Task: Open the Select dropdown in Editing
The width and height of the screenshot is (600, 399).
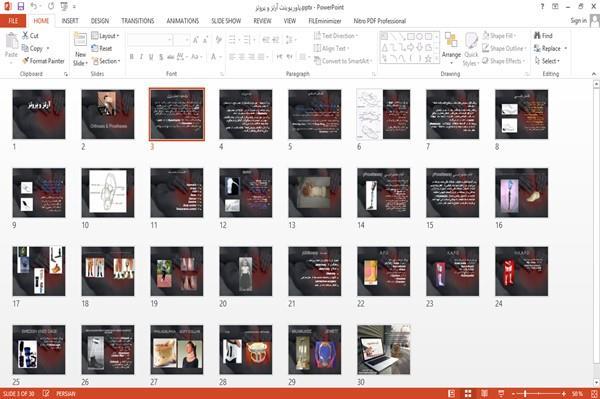Action: pos(547,61)
